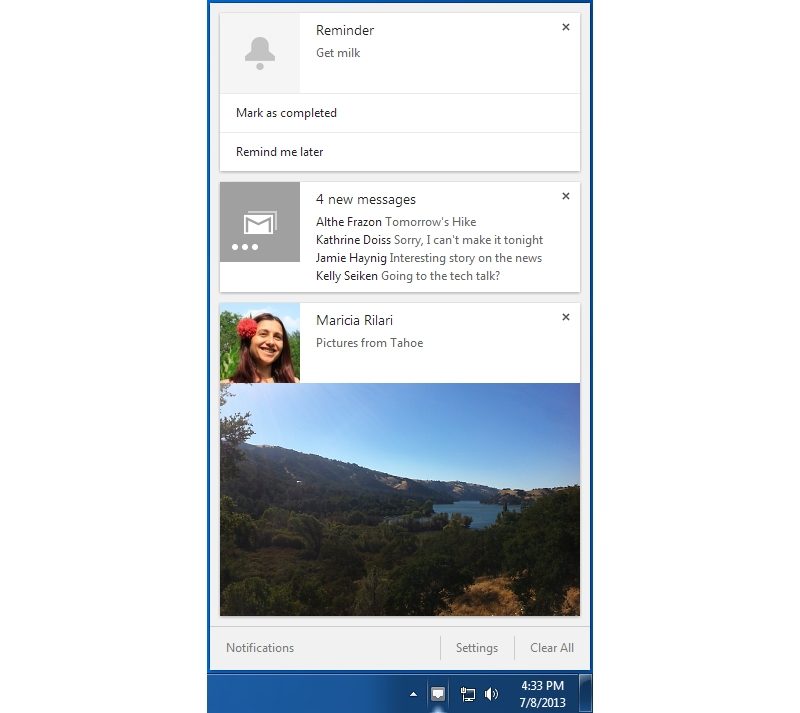Open notification Settings
This screenshot has width=800, height=713.
(477, 648)
